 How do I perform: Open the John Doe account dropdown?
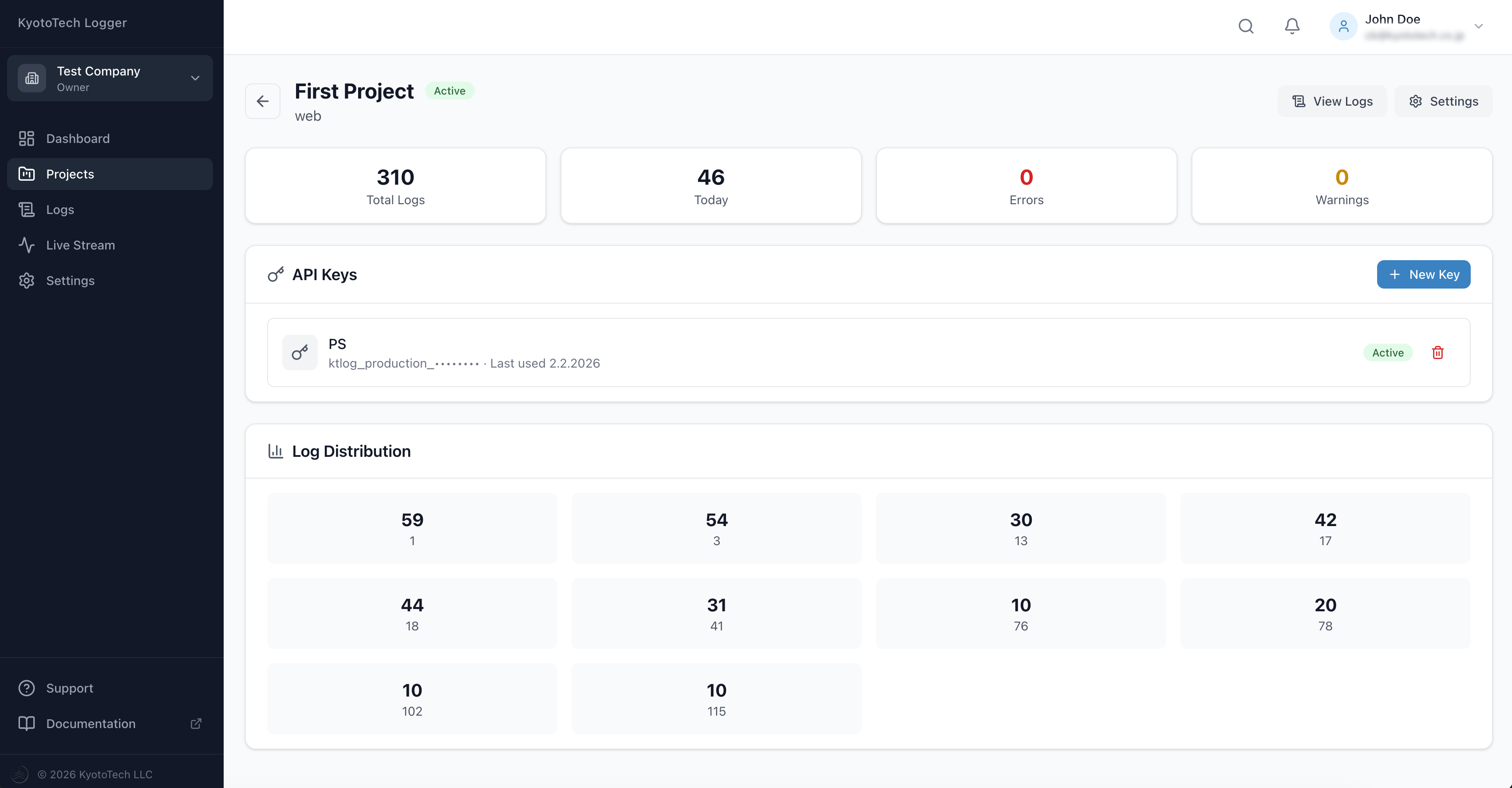(1409, 26)
